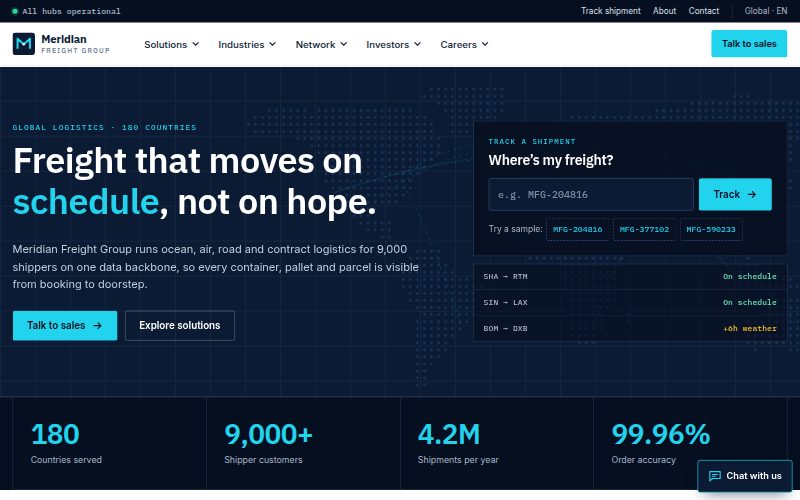Screen dimensions: 800x500
Task: Open the Global · EN language selector
Action: coord(765,11)
